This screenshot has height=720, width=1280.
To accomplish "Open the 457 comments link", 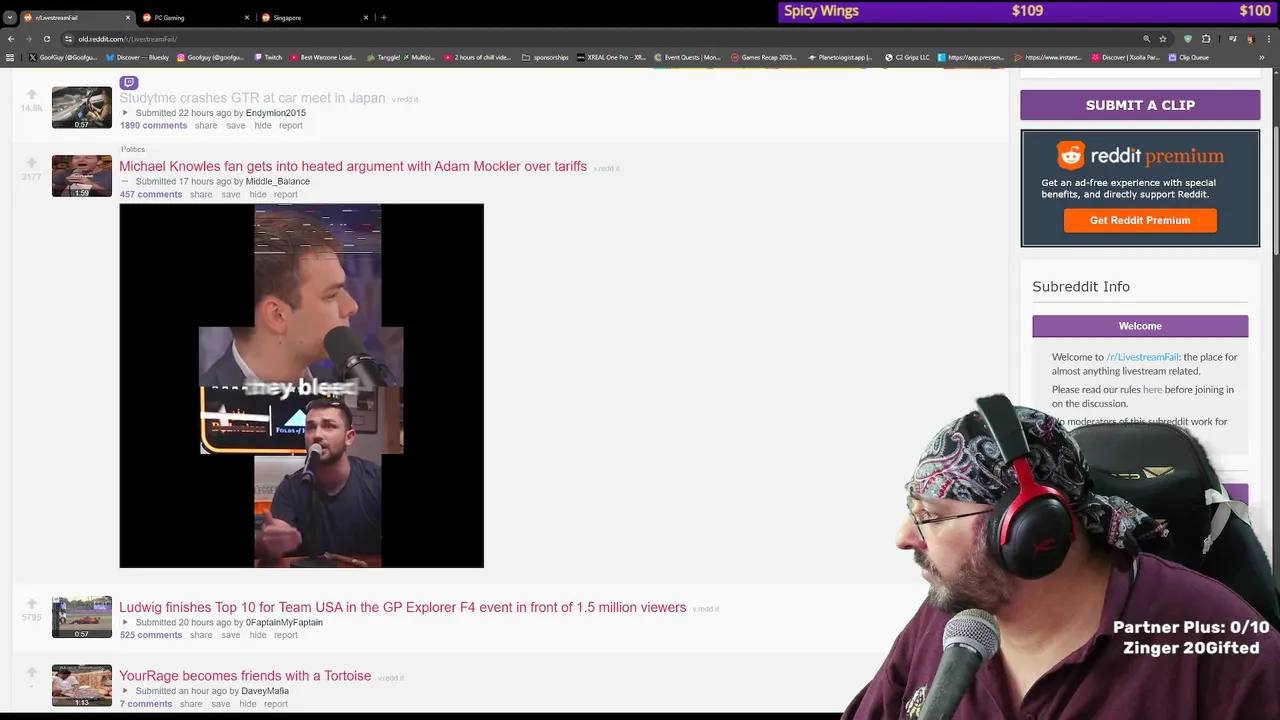I will click(151, 194).
